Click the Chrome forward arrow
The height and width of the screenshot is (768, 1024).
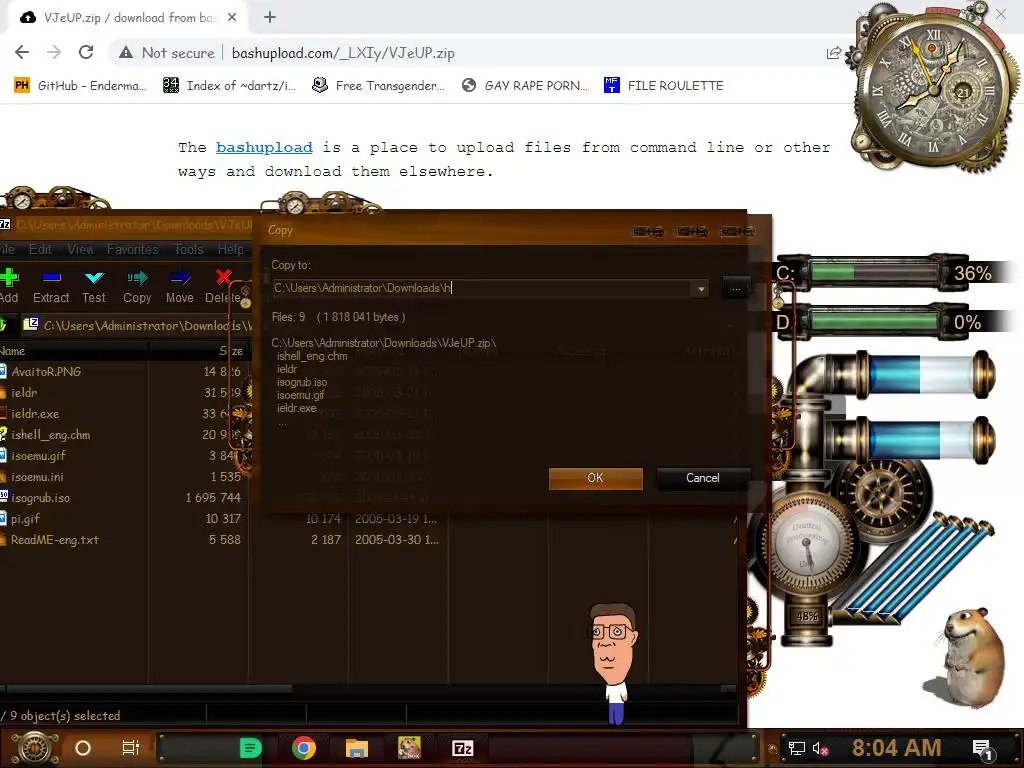54,52
